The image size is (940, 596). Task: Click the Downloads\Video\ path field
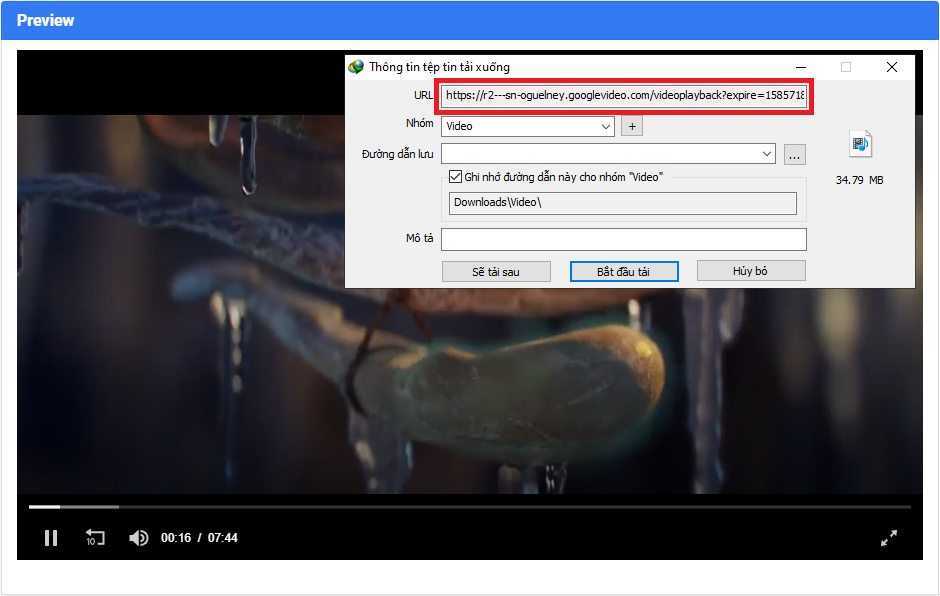tap(623, 203)
